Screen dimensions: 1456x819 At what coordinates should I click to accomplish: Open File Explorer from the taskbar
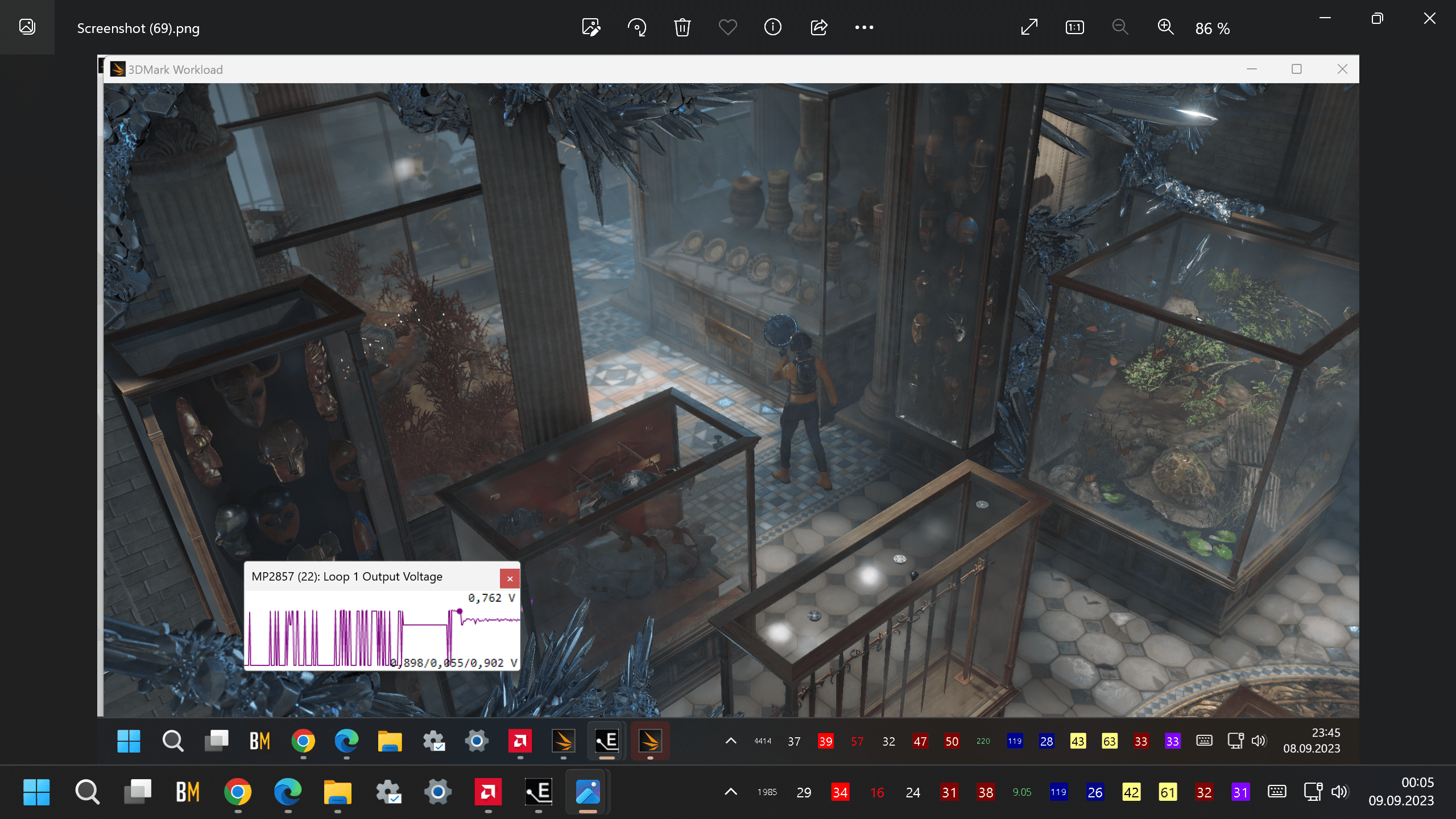tap(338, 792)
